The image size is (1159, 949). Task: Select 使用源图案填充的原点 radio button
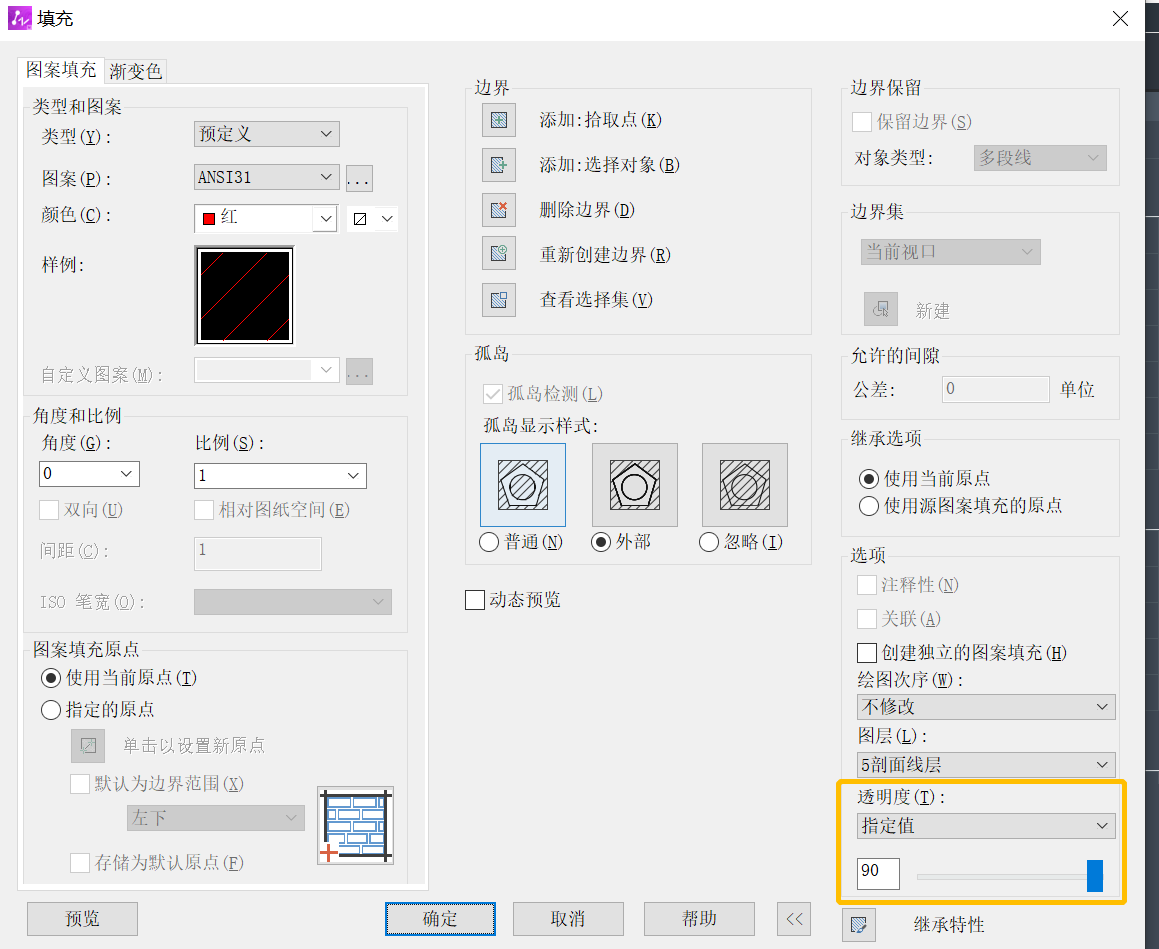click(869, 506)
